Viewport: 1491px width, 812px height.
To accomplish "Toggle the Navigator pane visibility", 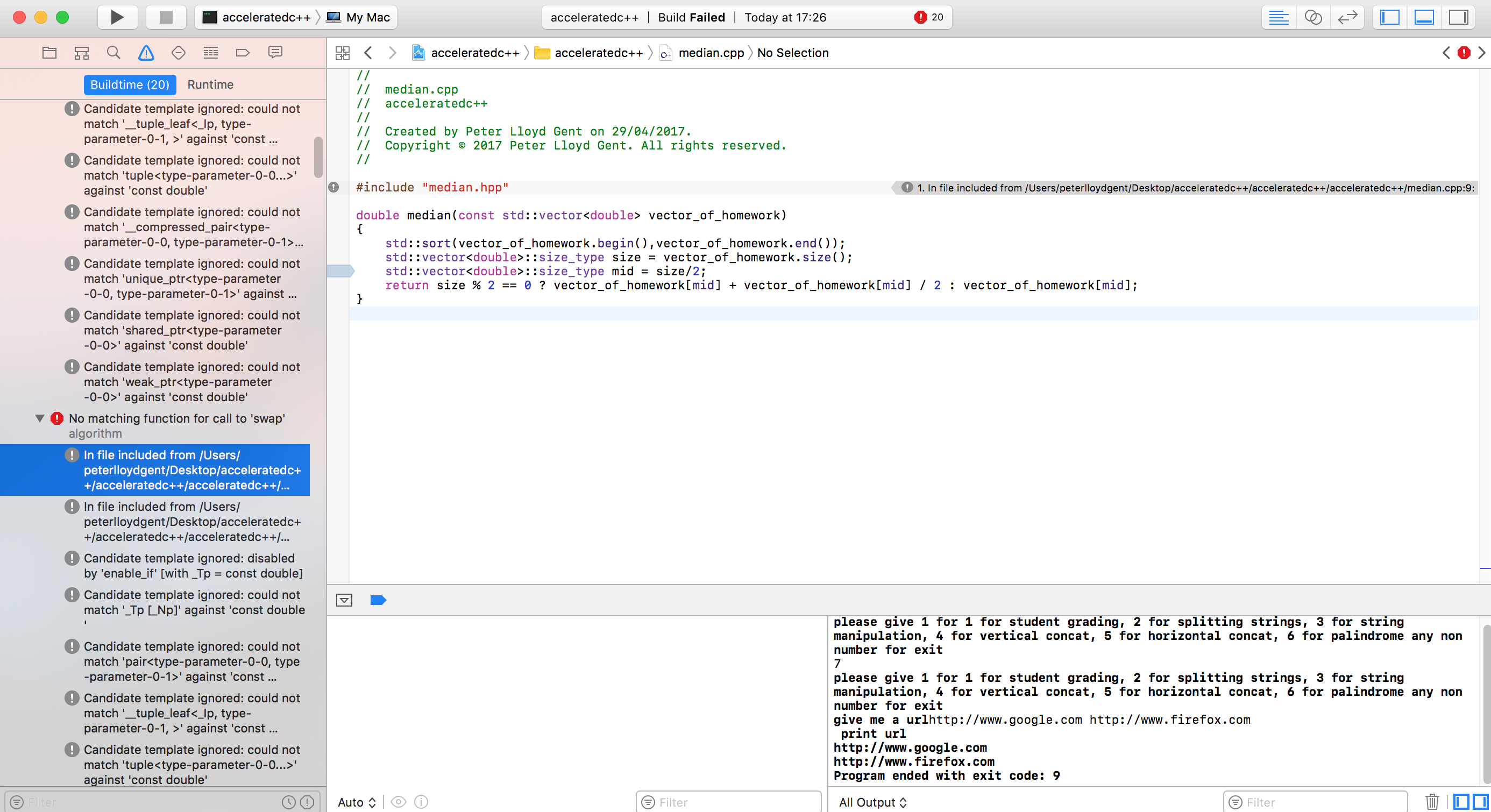I will (1389, 17).
